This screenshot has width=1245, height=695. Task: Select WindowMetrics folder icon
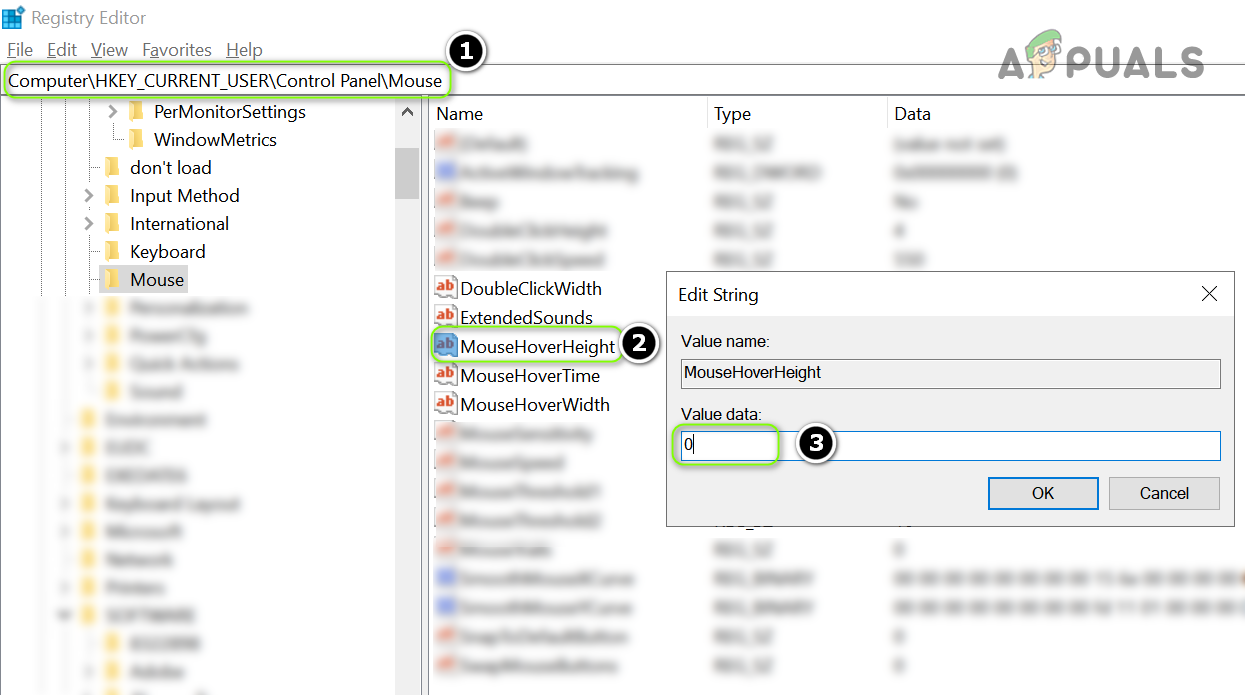tap(137, 140)
